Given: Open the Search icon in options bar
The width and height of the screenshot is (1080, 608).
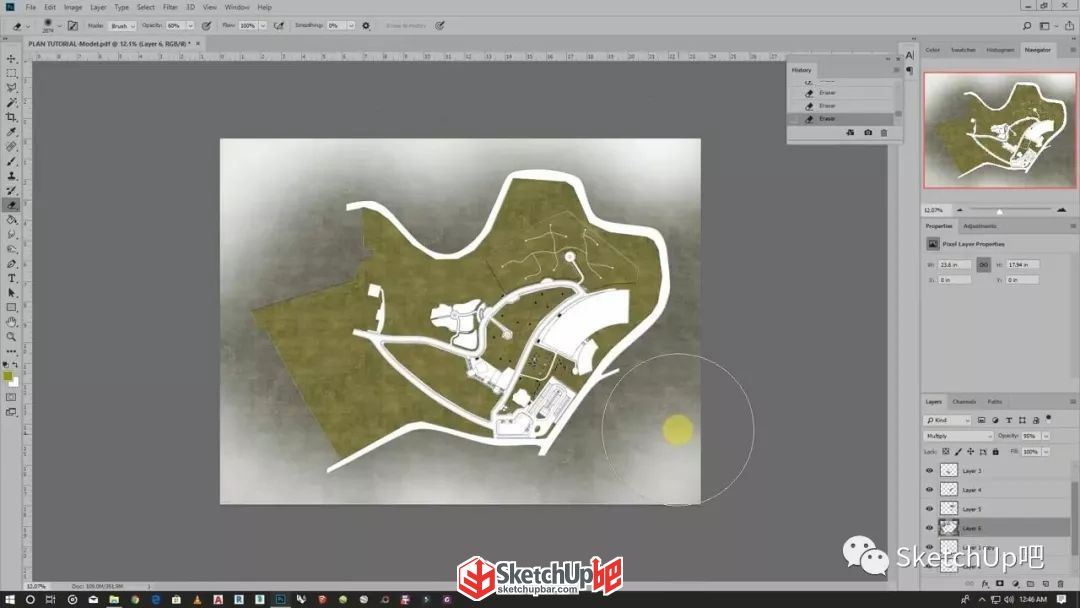Looking at the screenshot, I should point(1027,25).
